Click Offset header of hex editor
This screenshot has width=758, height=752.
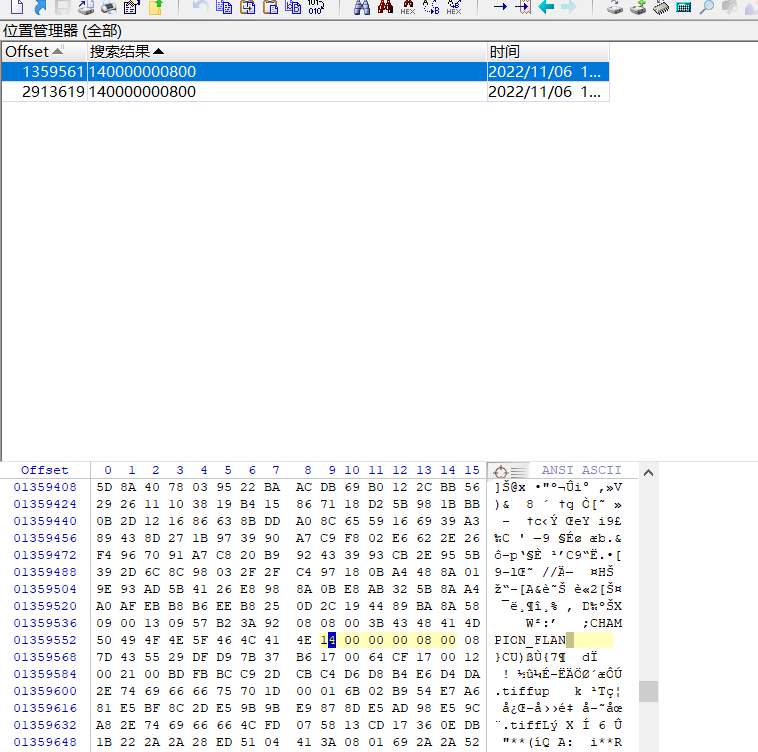pyautogui.click(x=44, y=470)
